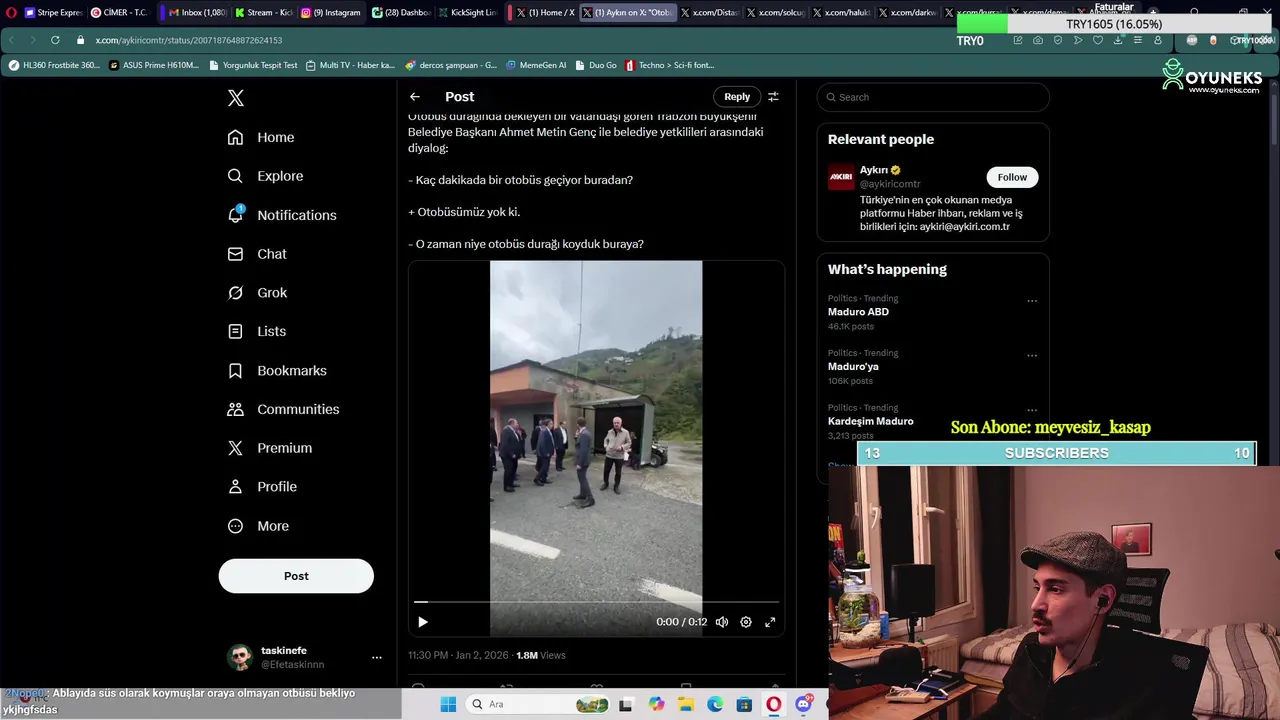Open Explore in the sidebar
The height and width of the screenshot is (720, 1280).
coord(265,176)
